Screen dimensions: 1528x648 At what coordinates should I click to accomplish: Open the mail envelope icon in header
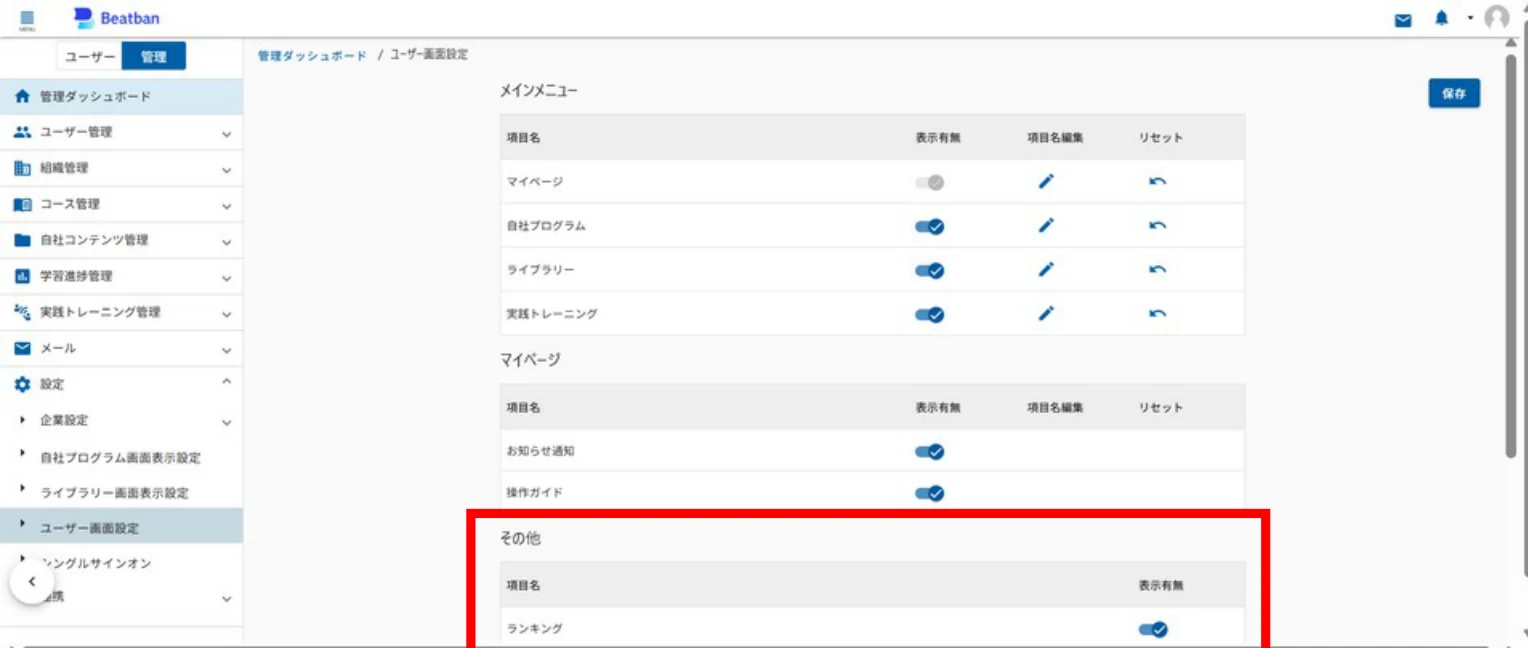(x=1404, y=20)
